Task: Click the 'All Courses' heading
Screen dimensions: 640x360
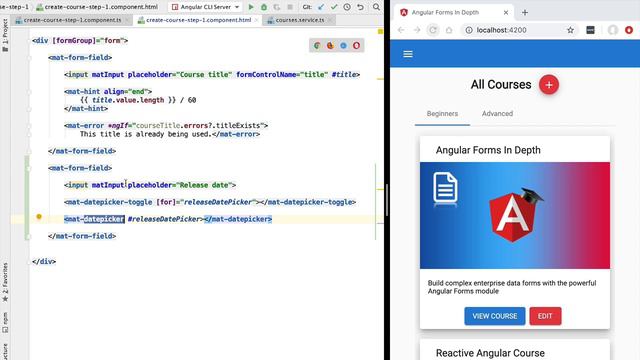Action: [x=501, y=84]
